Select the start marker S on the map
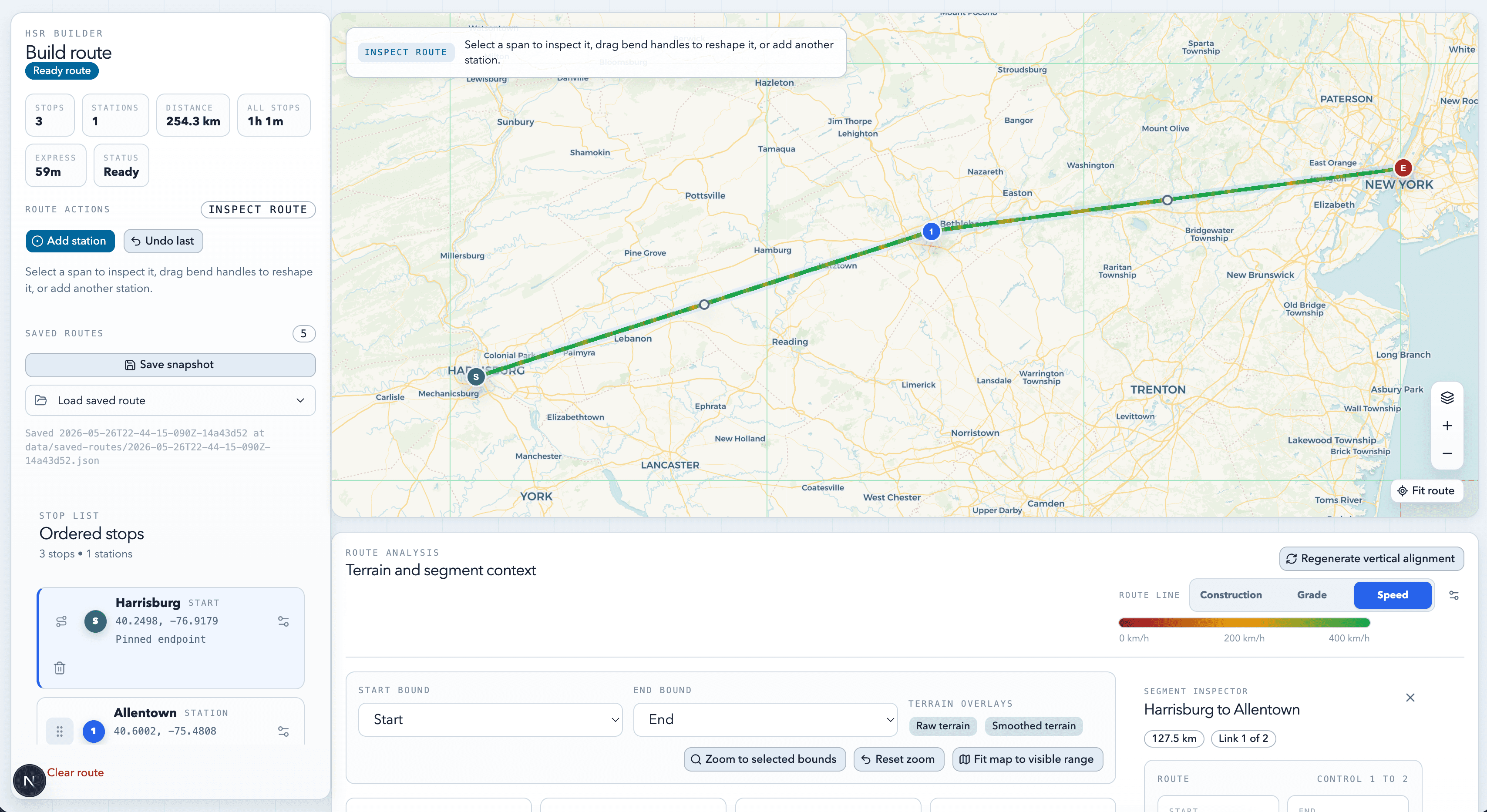The height and width of the screenshot is (812, 1487). (476, 377)
